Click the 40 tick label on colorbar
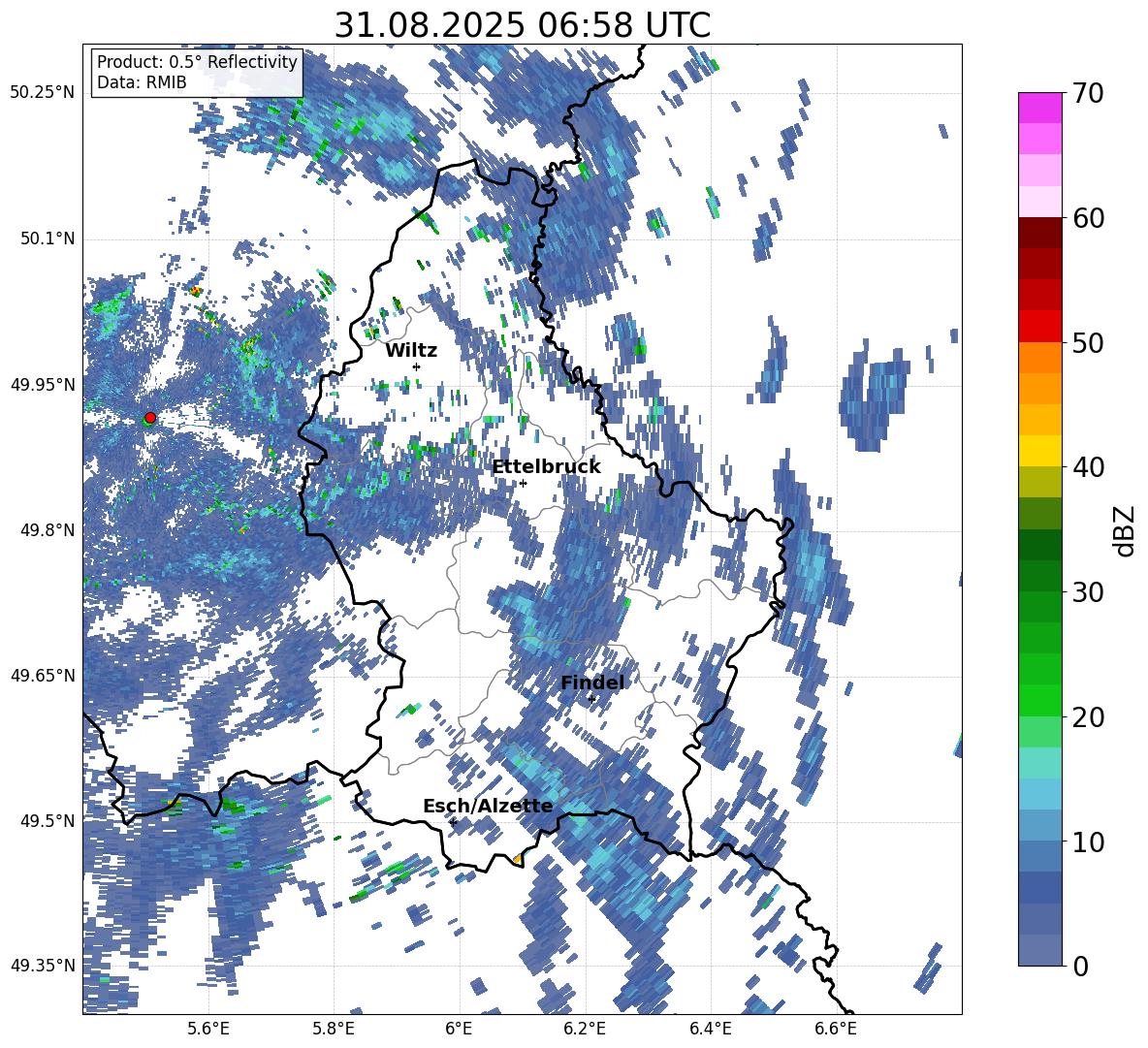Image resolution: width=1148 pixels, height=1048 pixels. pyautogui.click(x=1087, y=467)
